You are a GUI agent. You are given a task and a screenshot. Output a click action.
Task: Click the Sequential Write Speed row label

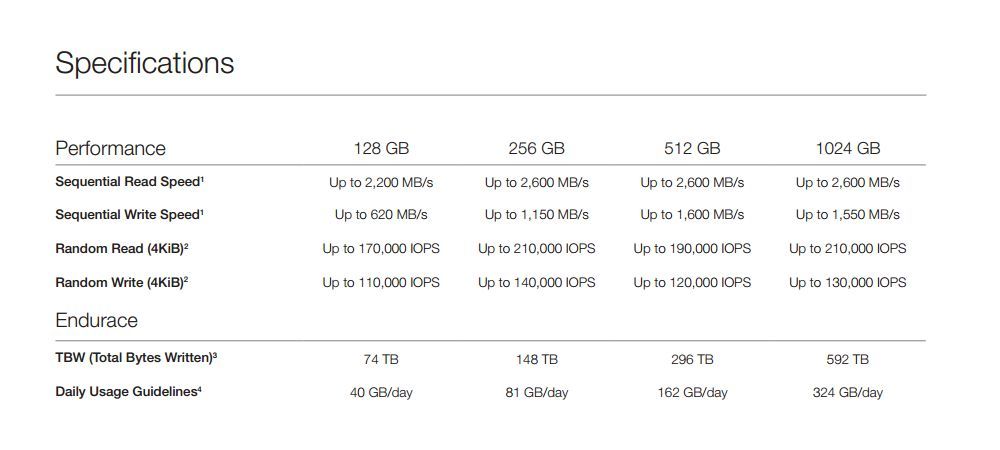(x=129, y=214)
